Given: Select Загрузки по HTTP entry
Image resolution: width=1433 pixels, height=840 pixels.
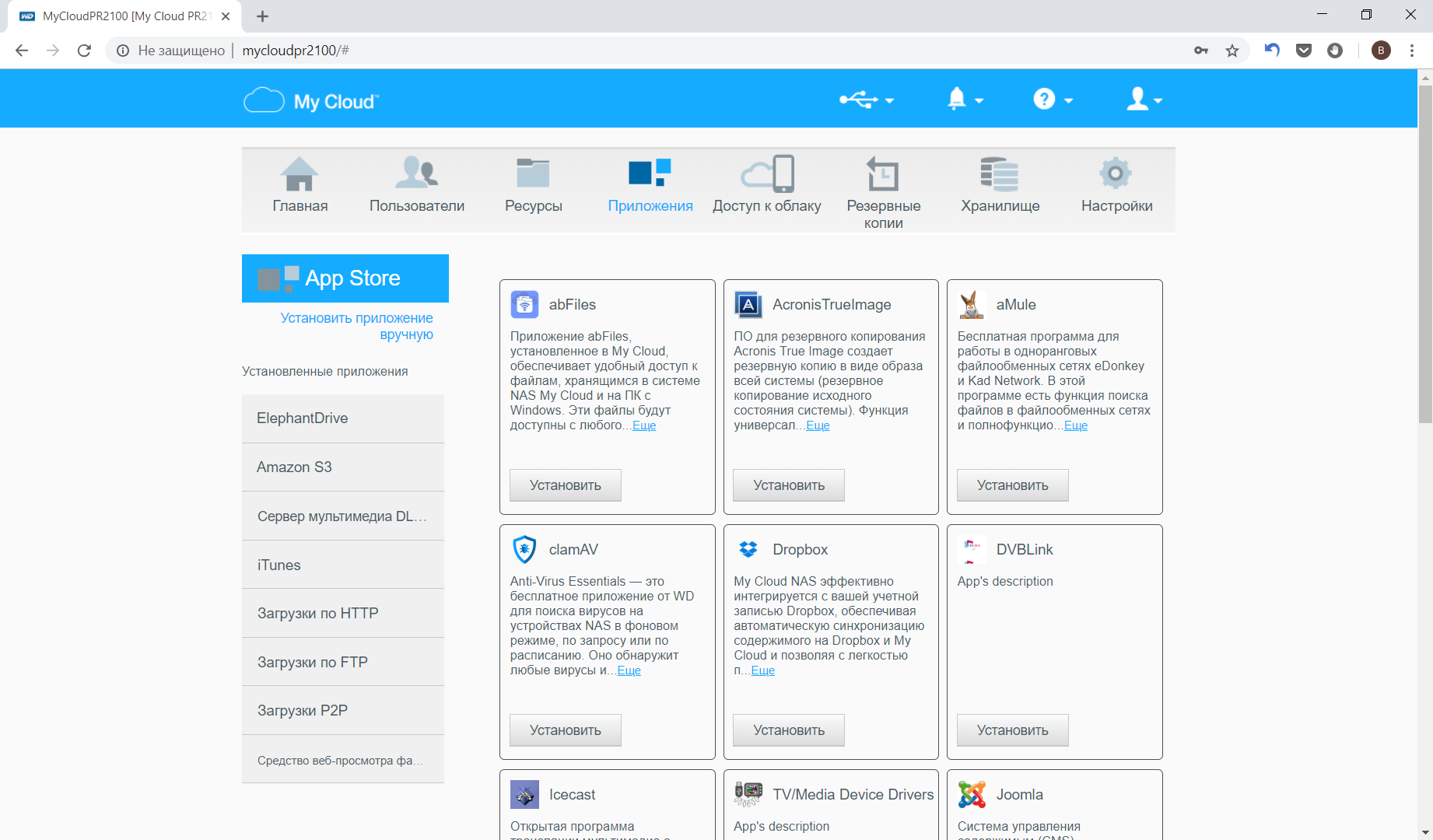Looking at the screenshot, I should [343, 614].
